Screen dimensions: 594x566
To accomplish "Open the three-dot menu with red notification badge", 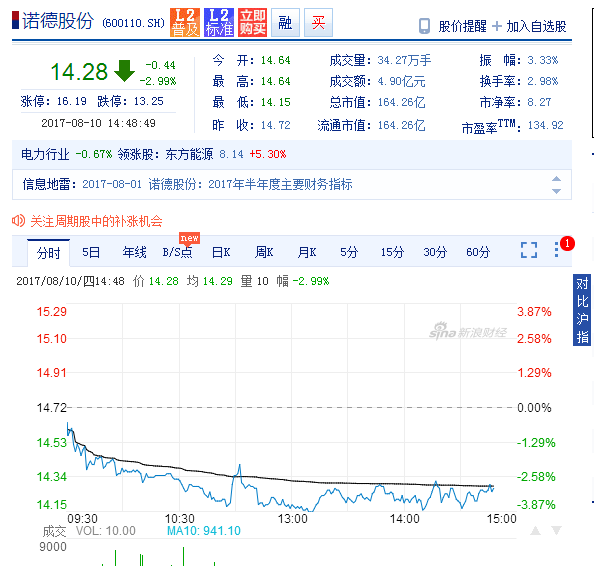I will 556,249.
